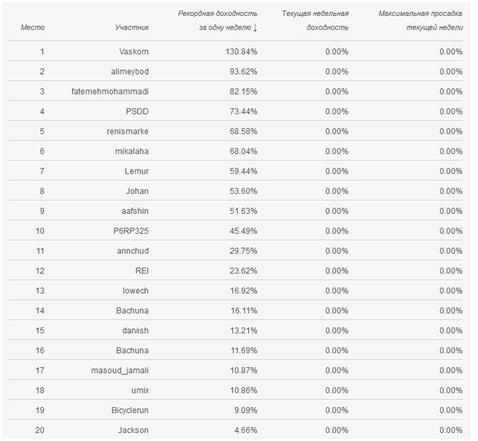
Task: Click participant mikalaha in row 6
Action: [x=132, y=151]
